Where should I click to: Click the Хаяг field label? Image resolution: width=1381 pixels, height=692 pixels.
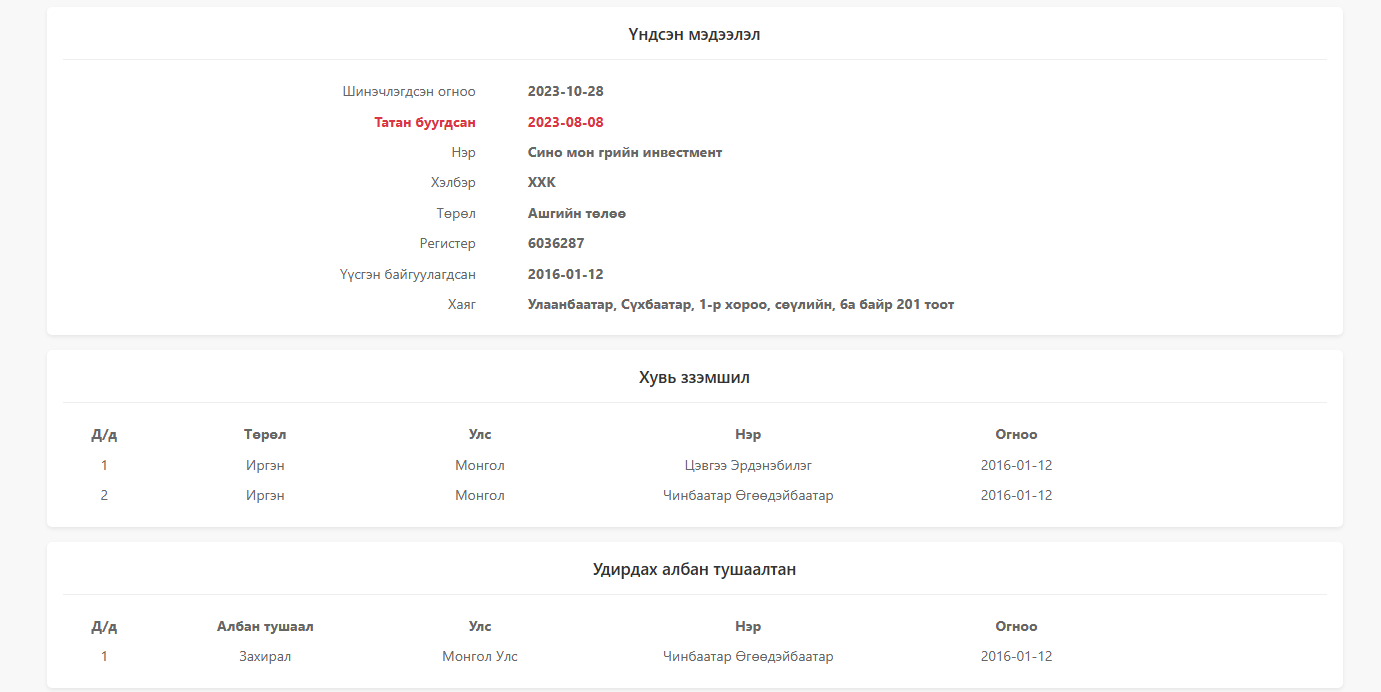coord(461,304)
